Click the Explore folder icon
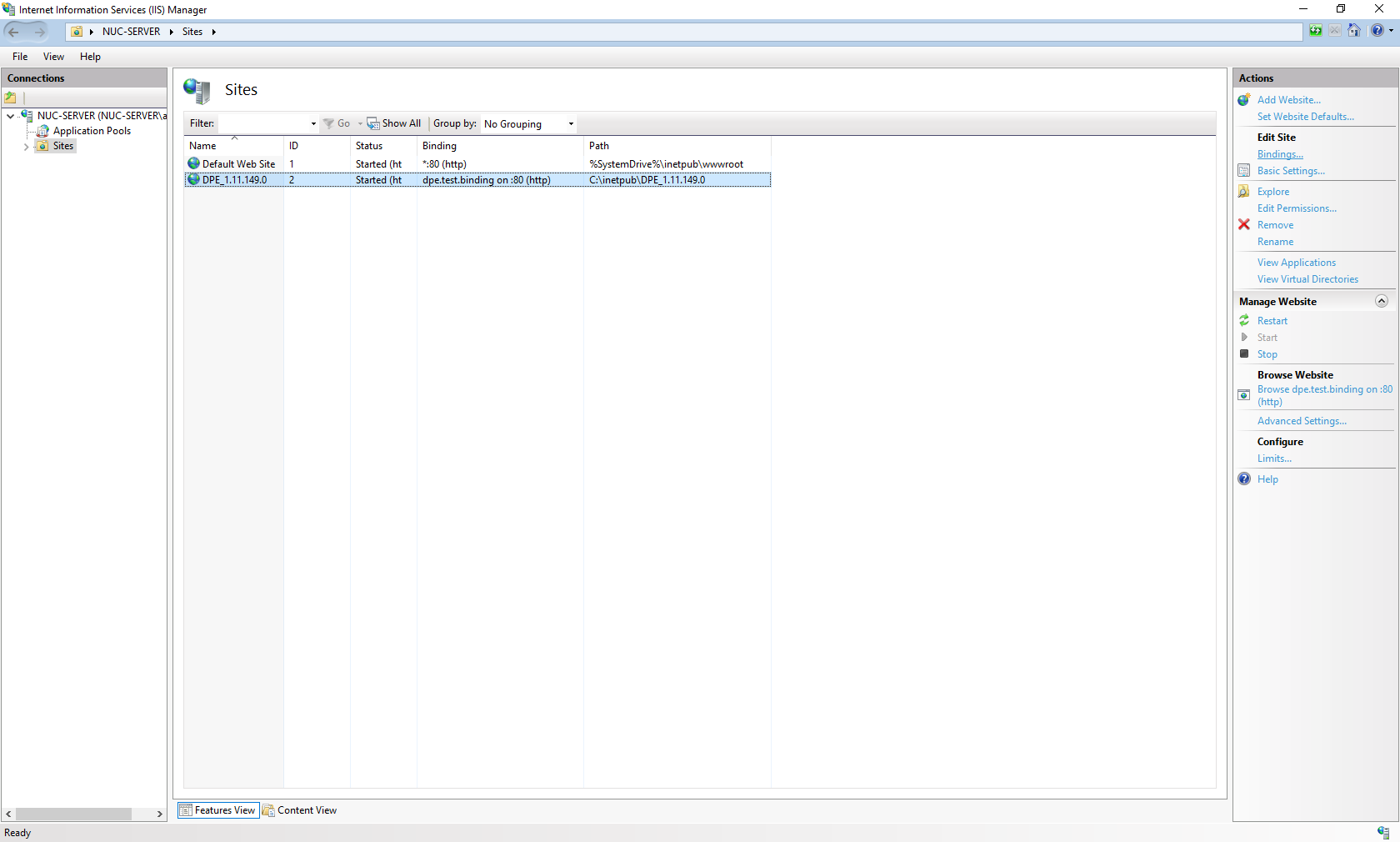Image resolution: width=1400 pixels, height=842 pixels. coord(1244,192)
